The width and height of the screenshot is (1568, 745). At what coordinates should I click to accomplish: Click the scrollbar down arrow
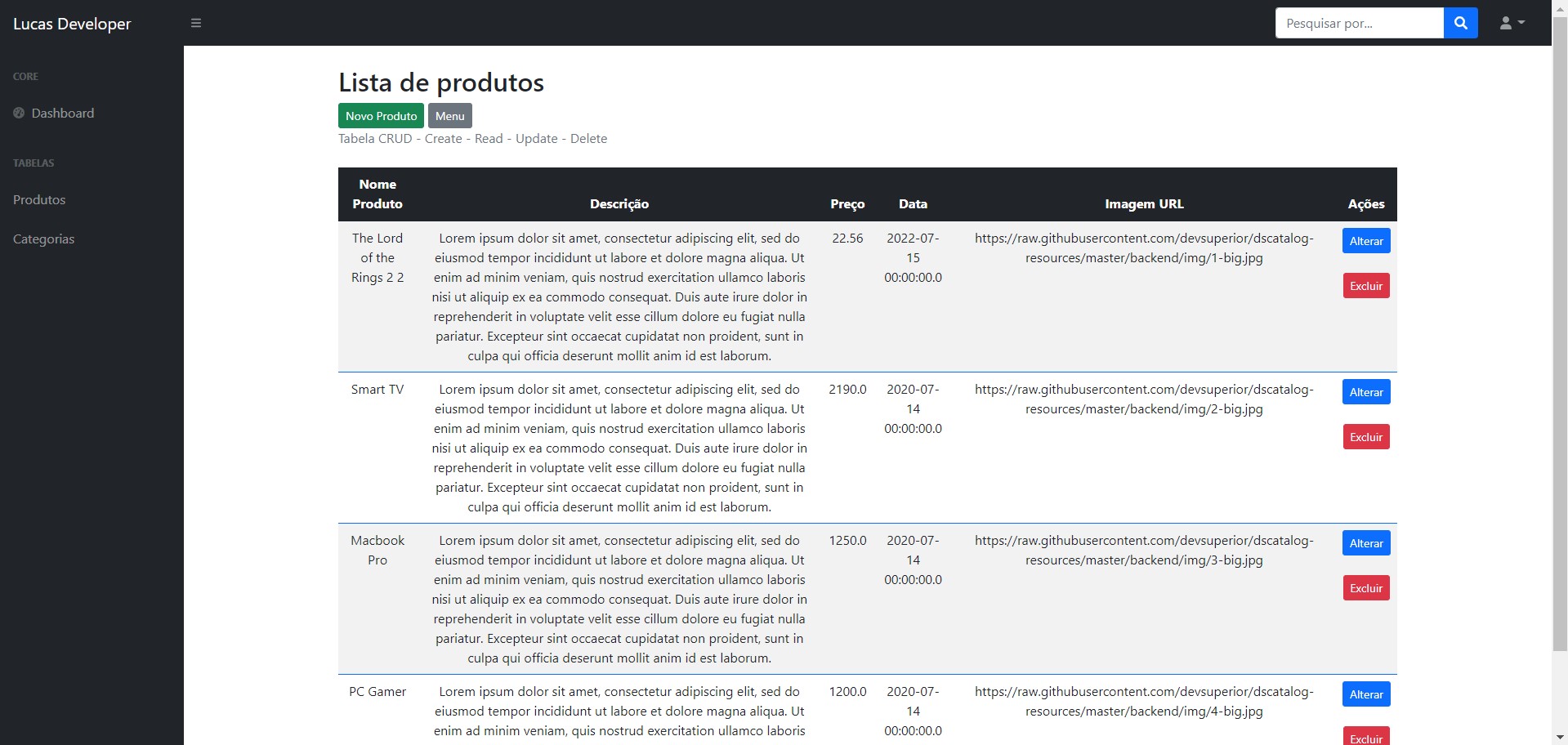point(1560,738)
